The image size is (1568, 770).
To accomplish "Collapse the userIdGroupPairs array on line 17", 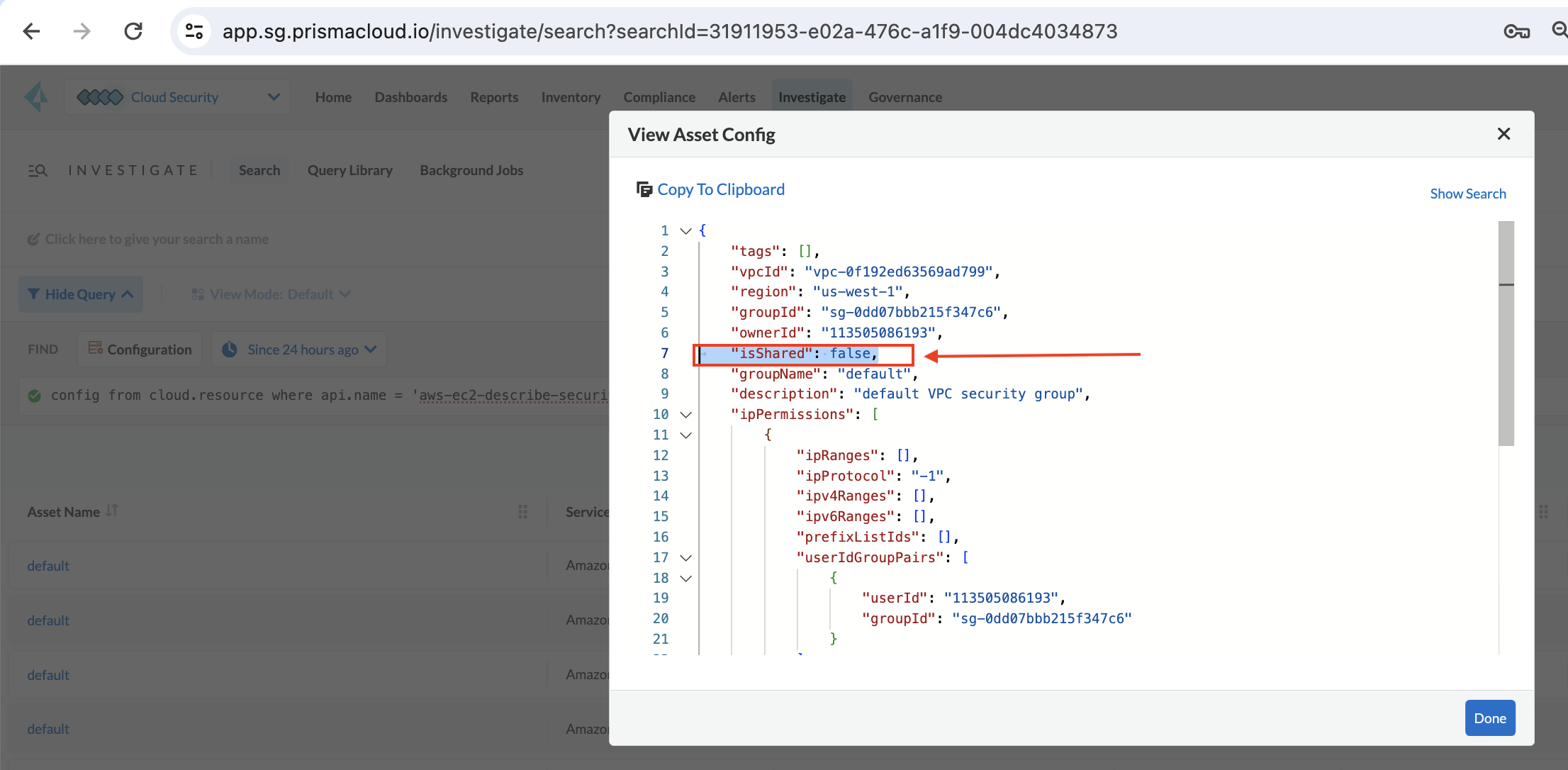I will tap(685, 558).
